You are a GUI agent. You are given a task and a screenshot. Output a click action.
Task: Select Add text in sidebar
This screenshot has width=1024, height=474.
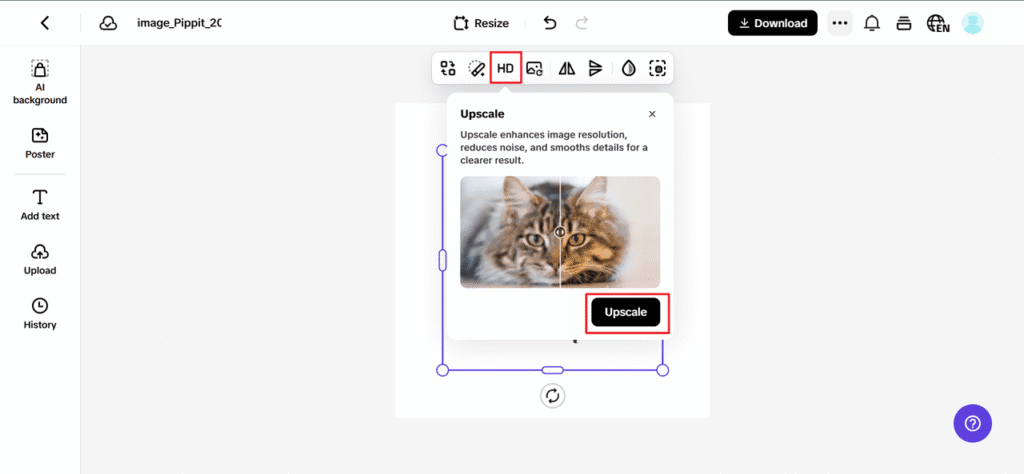pos(40,204)
